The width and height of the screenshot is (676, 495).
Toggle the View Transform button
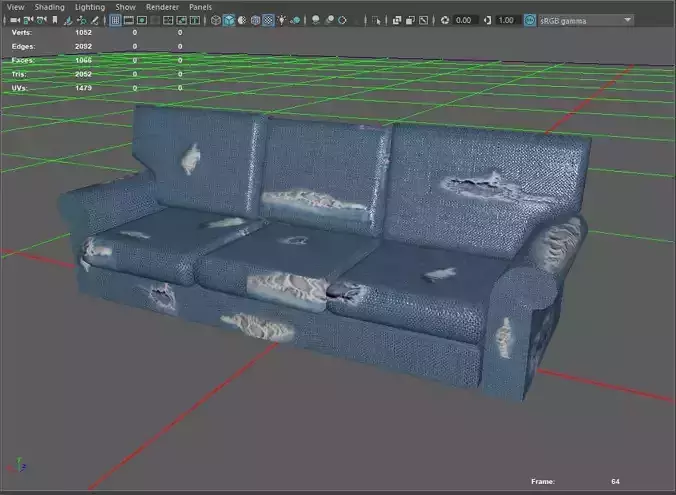click(x=530, y=20)
